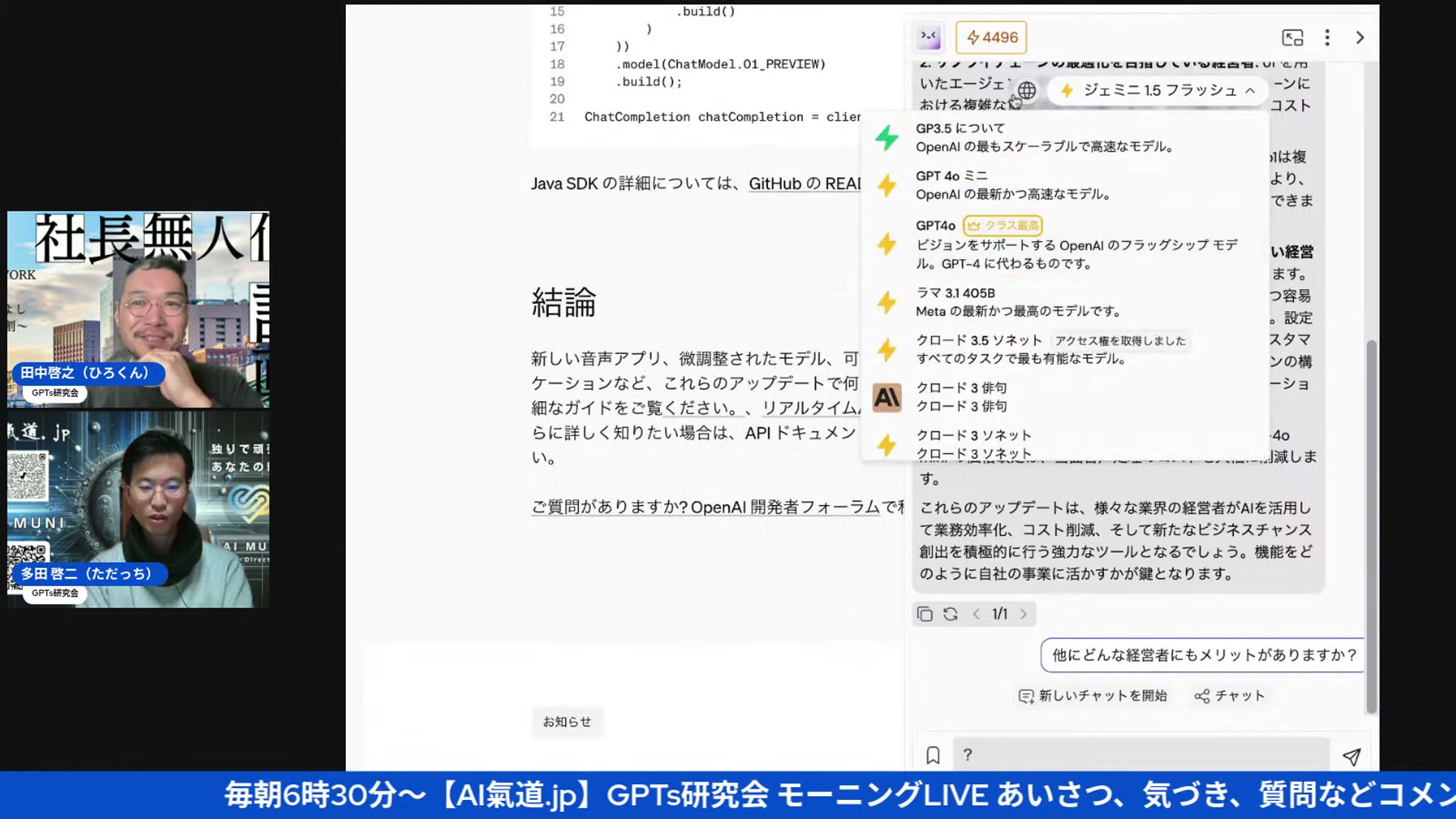Select クロード 3.5 ソネット model
Viewport: 1456px width, 819px height.
[x=1065, y=350]
